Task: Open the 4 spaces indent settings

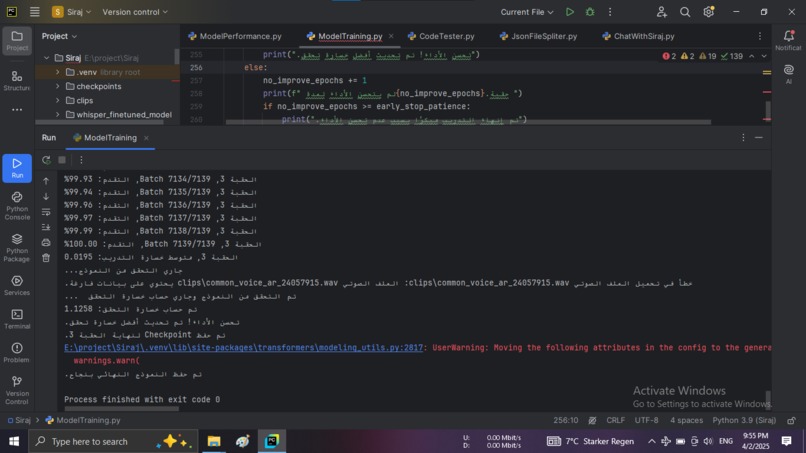Action: [686, 420]
